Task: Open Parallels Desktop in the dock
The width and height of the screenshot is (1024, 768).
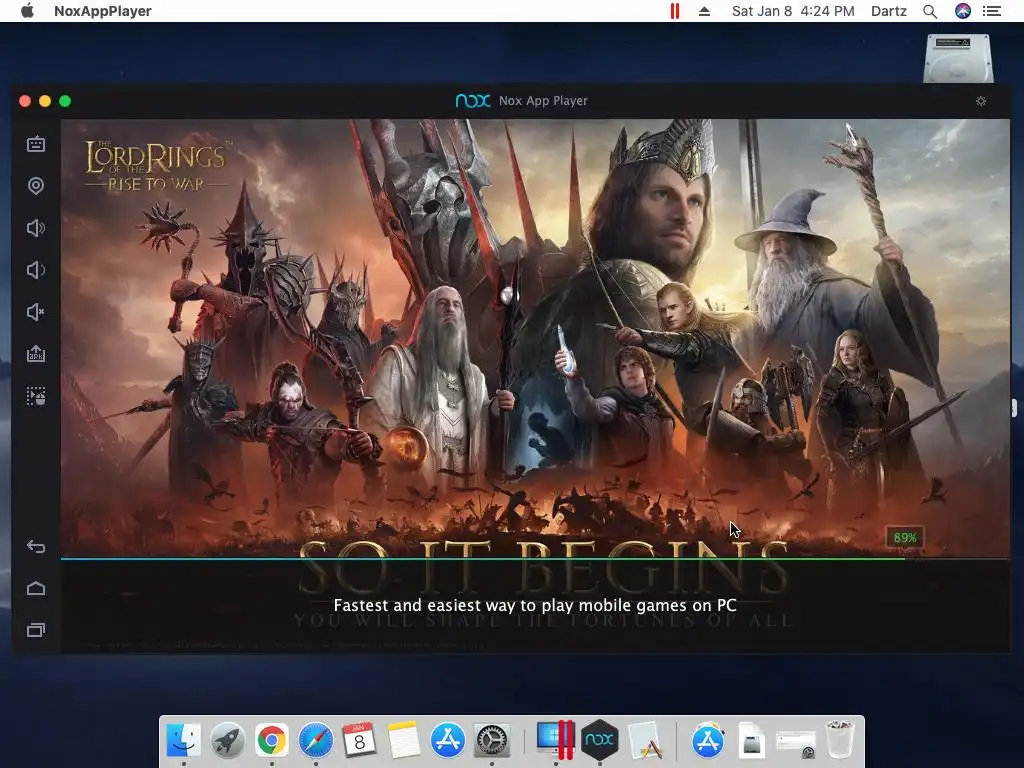Action: pos(554,740)
